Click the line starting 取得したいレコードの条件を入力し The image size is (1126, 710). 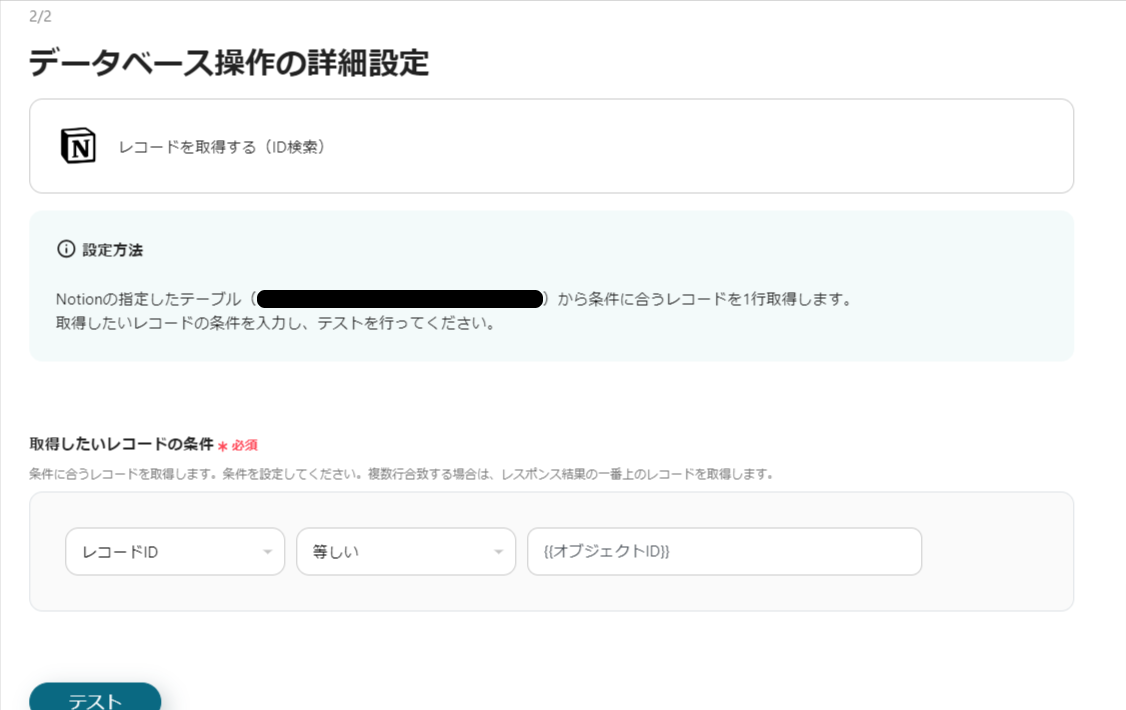[x=276, y=324]
